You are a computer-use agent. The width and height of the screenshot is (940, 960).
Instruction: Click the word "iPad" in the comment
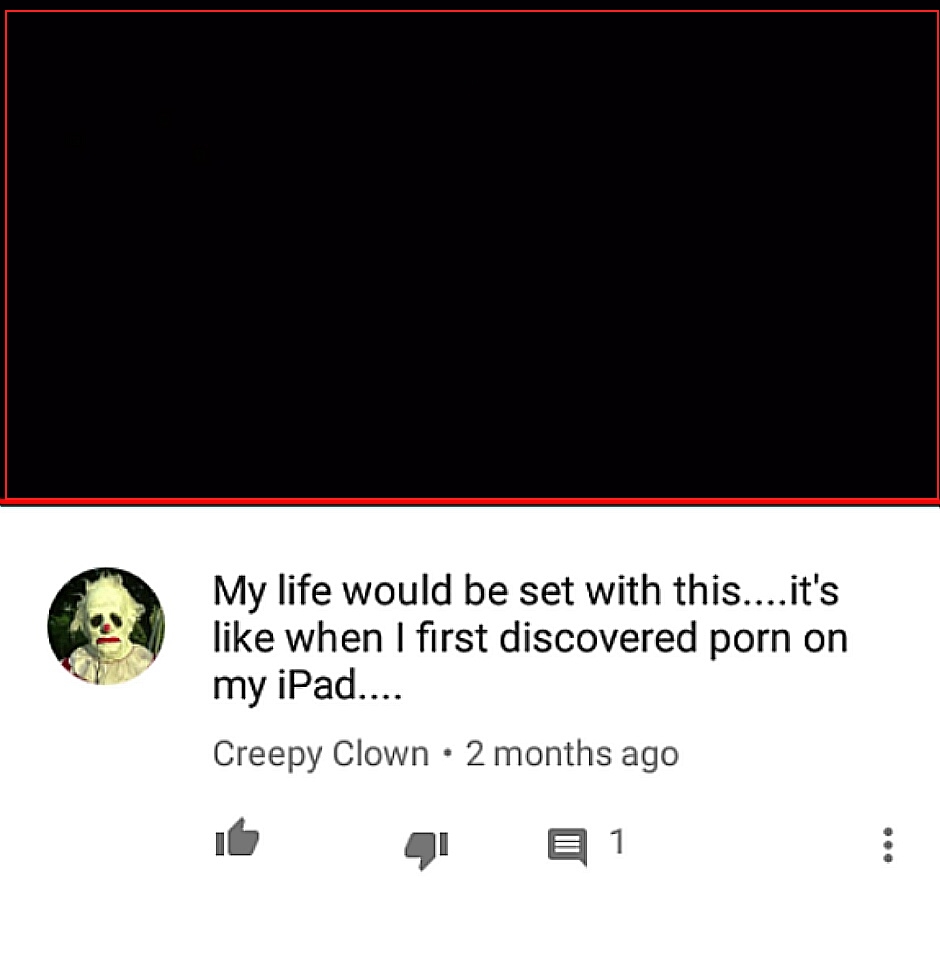pyautogui.click(x=317, y=683)
